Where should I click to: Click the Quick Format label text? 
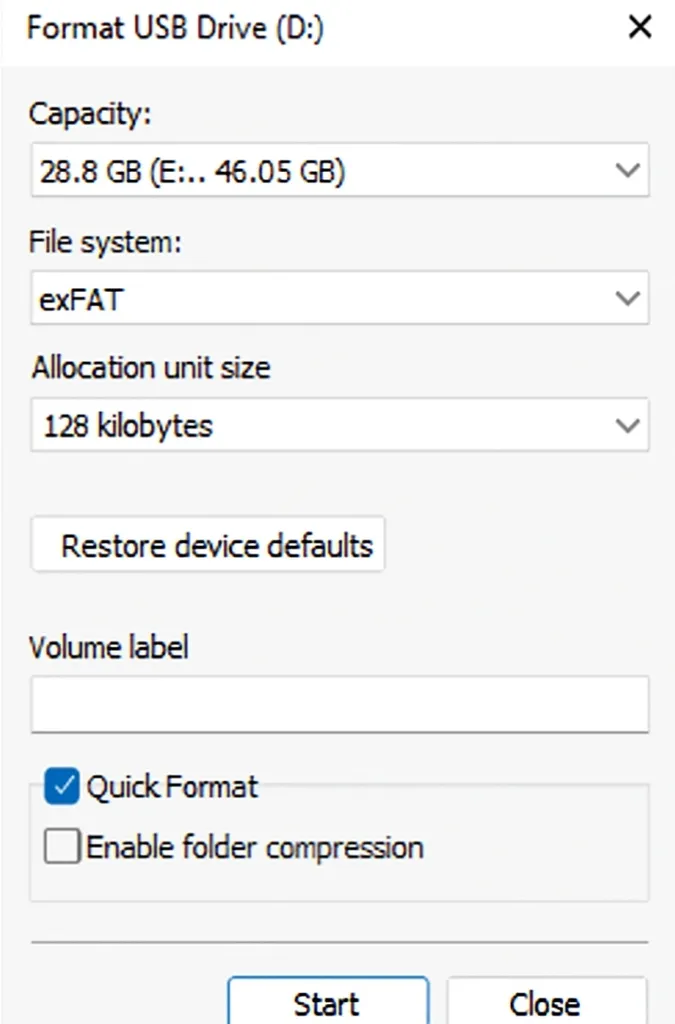[172, 788]
